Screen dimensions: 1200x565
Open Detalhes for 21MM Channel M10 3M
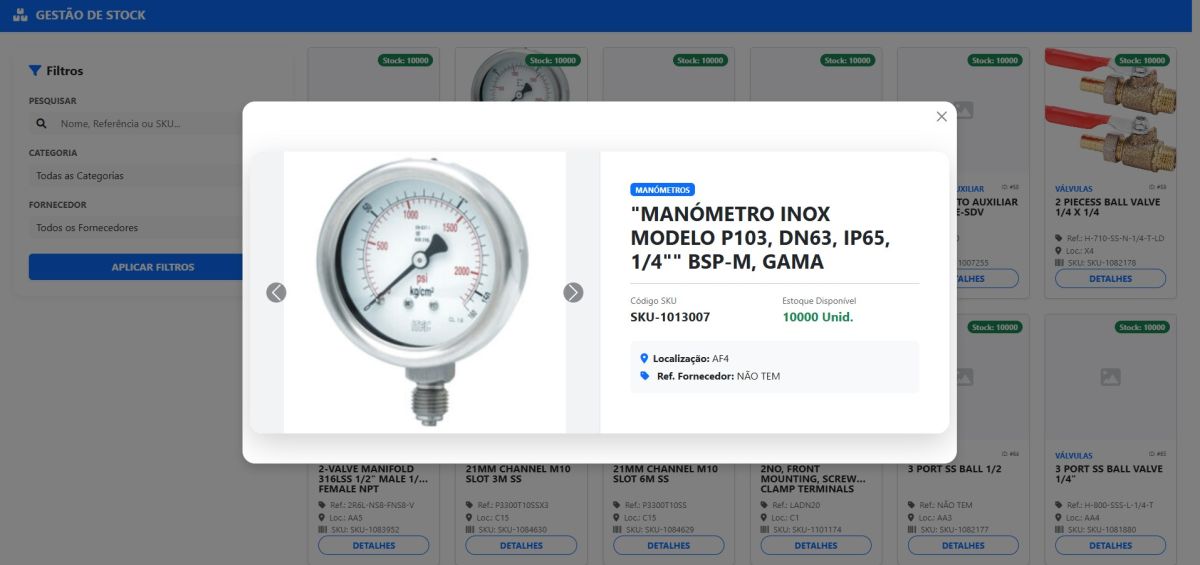(521, 546)
